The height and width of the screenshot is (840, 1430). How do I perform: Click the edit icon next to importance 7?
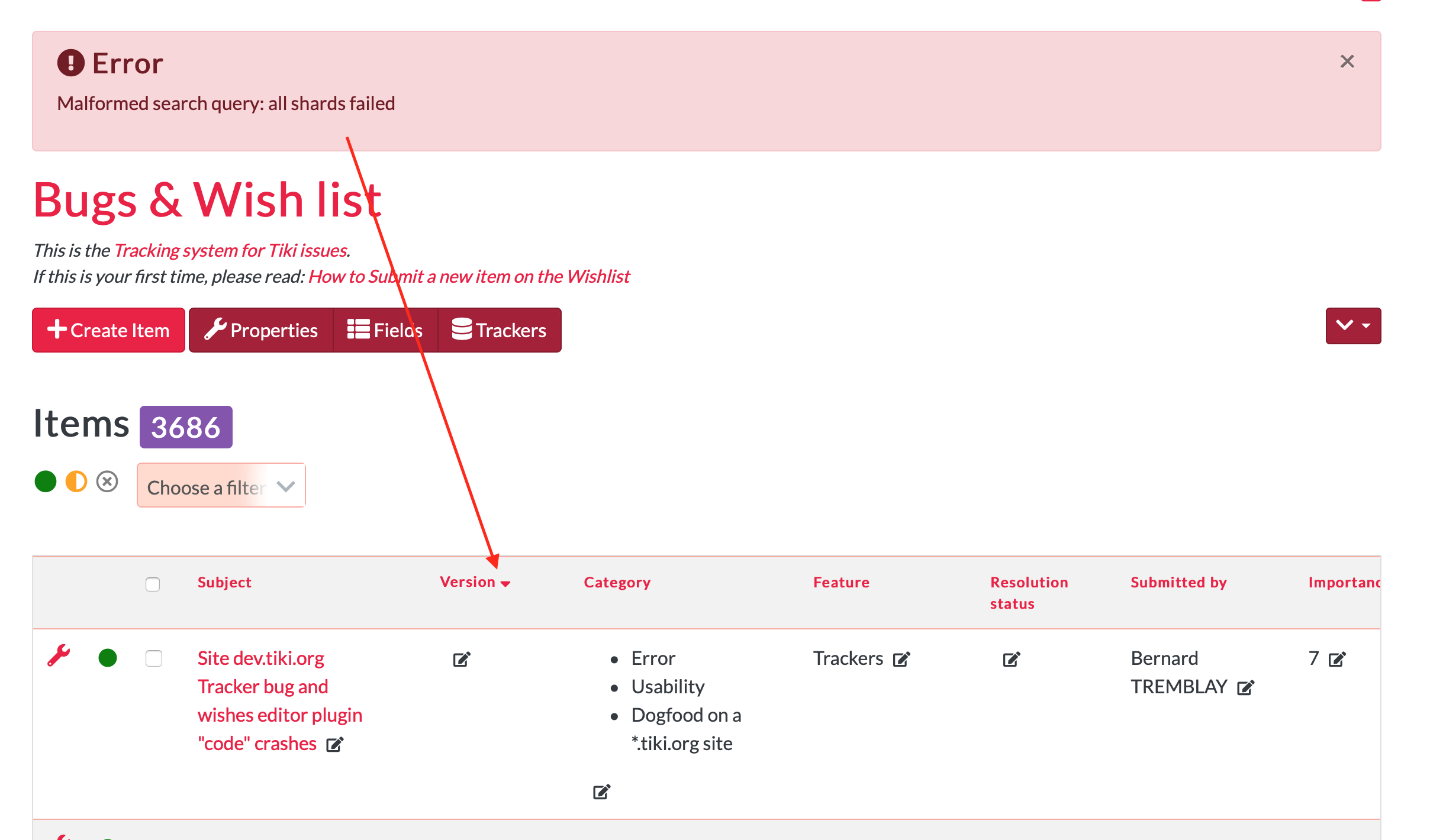1337,659
